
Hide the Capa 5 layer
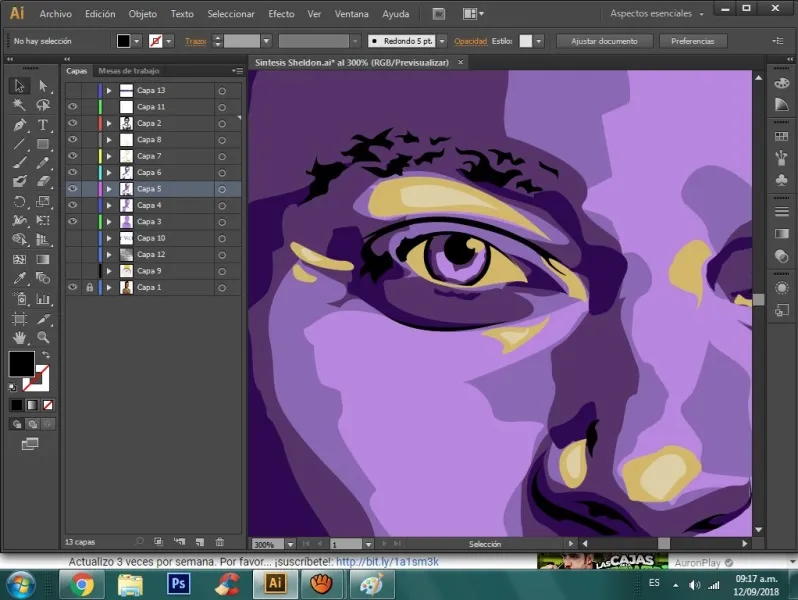pyautogui.click(x=72, y=188)
